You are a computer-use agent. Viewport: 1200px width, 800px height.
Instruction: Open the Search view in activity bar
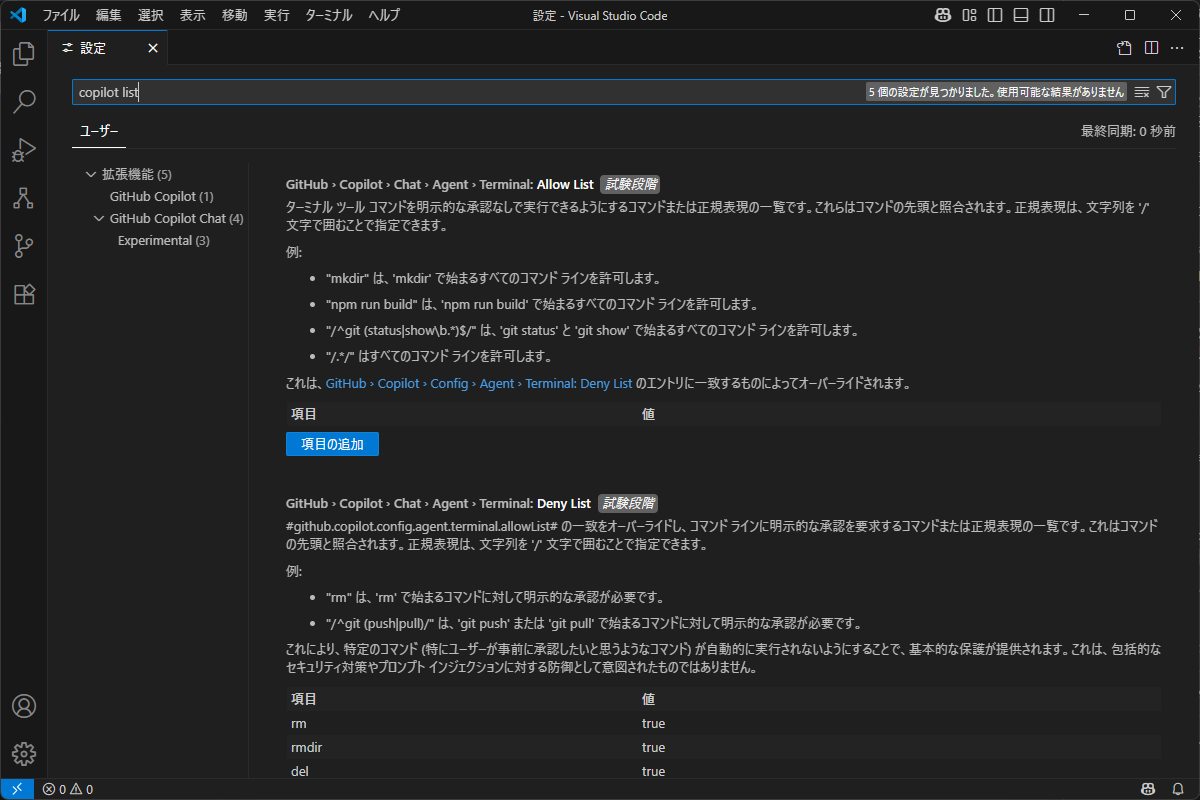point(24,102)
